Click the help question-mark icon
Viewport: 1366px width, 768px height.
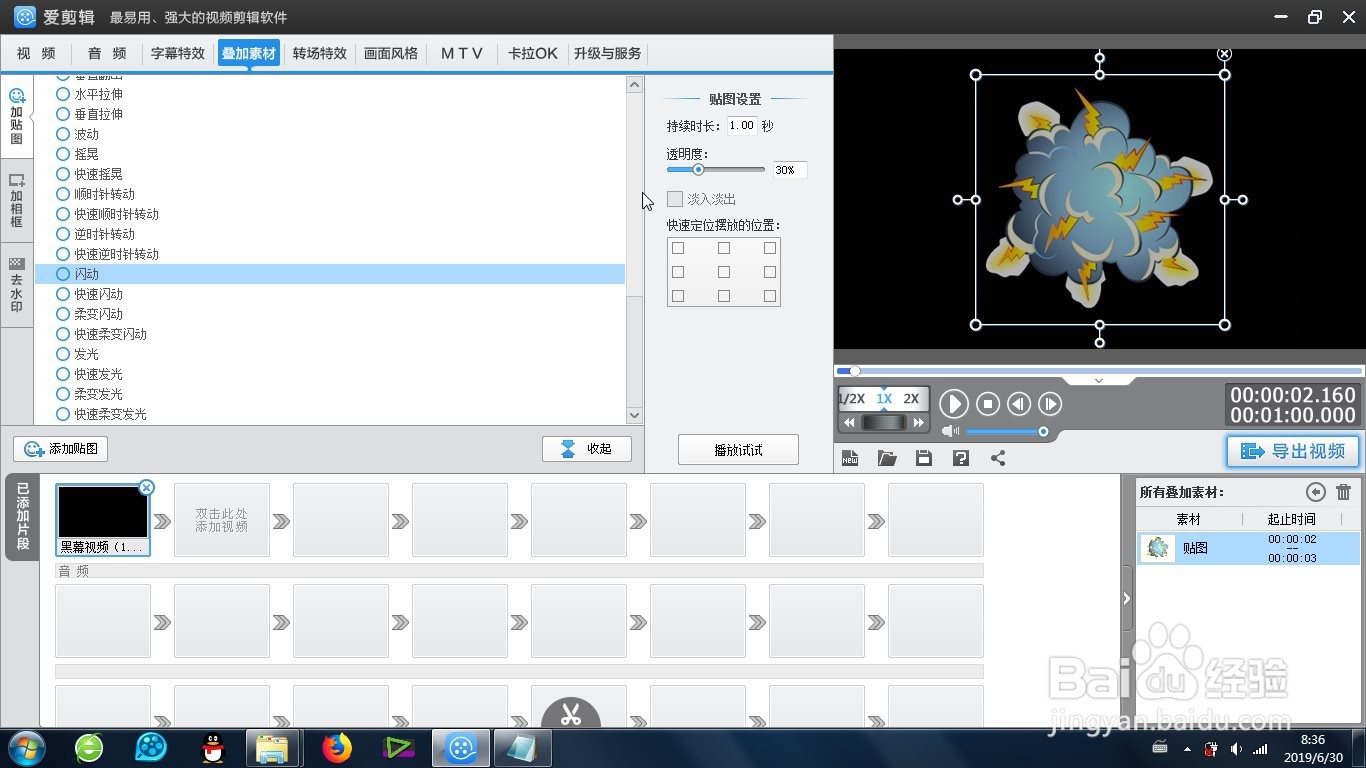coord(961,458)
